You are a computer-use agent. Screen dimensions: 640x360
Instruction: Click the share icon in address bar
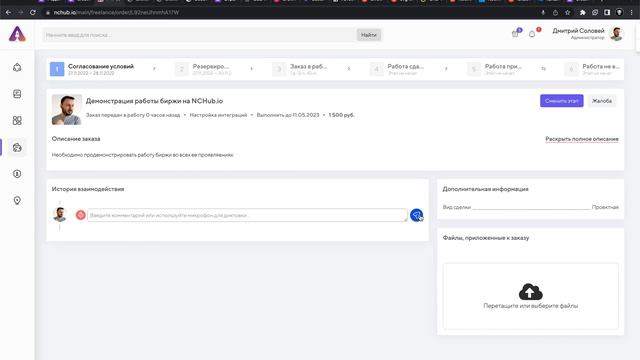555,13
